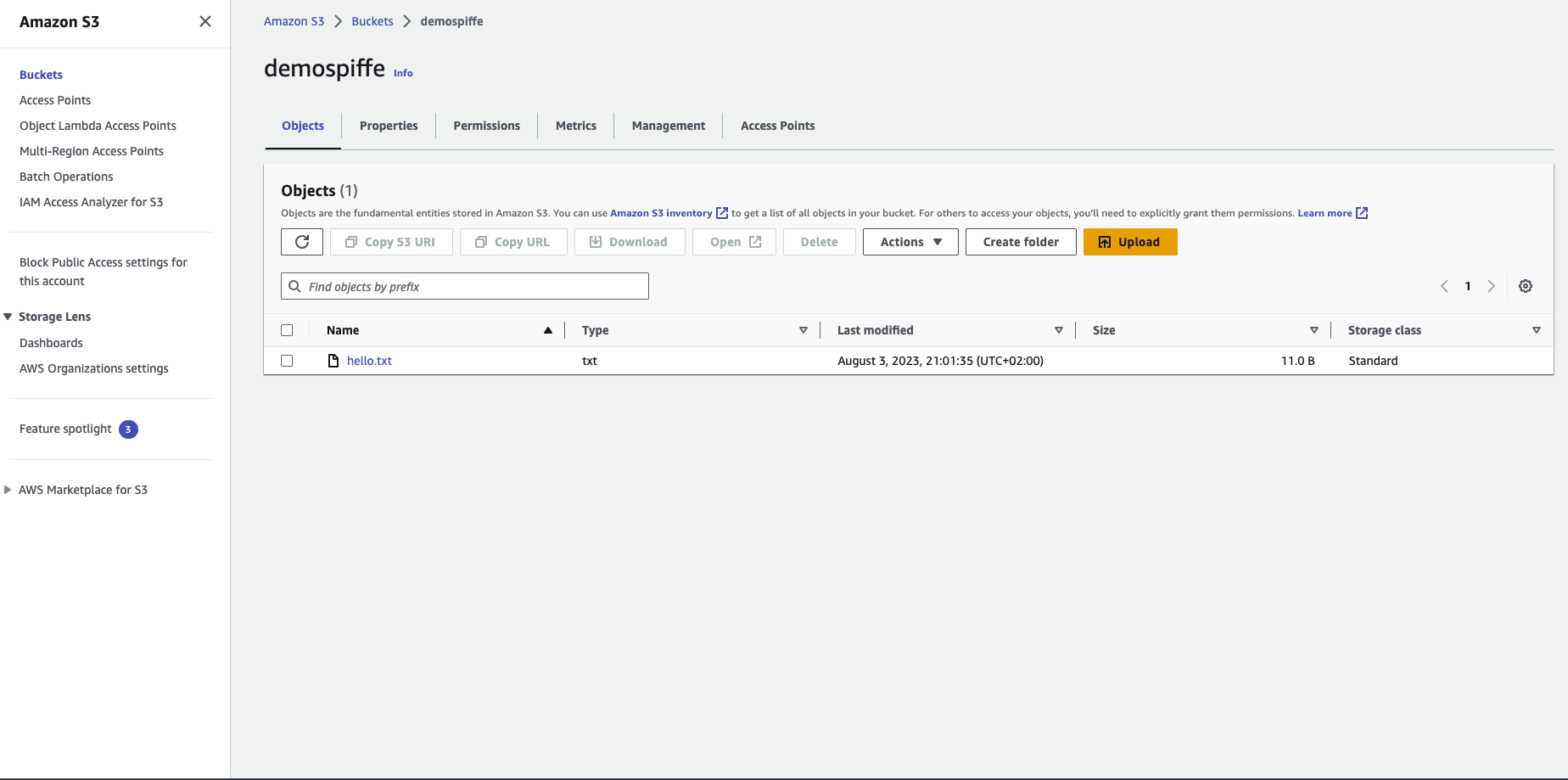Click the Upload button
The height and width of the screenshot is (780, 1568).
pyautogui.click(x=1130, y=242)
